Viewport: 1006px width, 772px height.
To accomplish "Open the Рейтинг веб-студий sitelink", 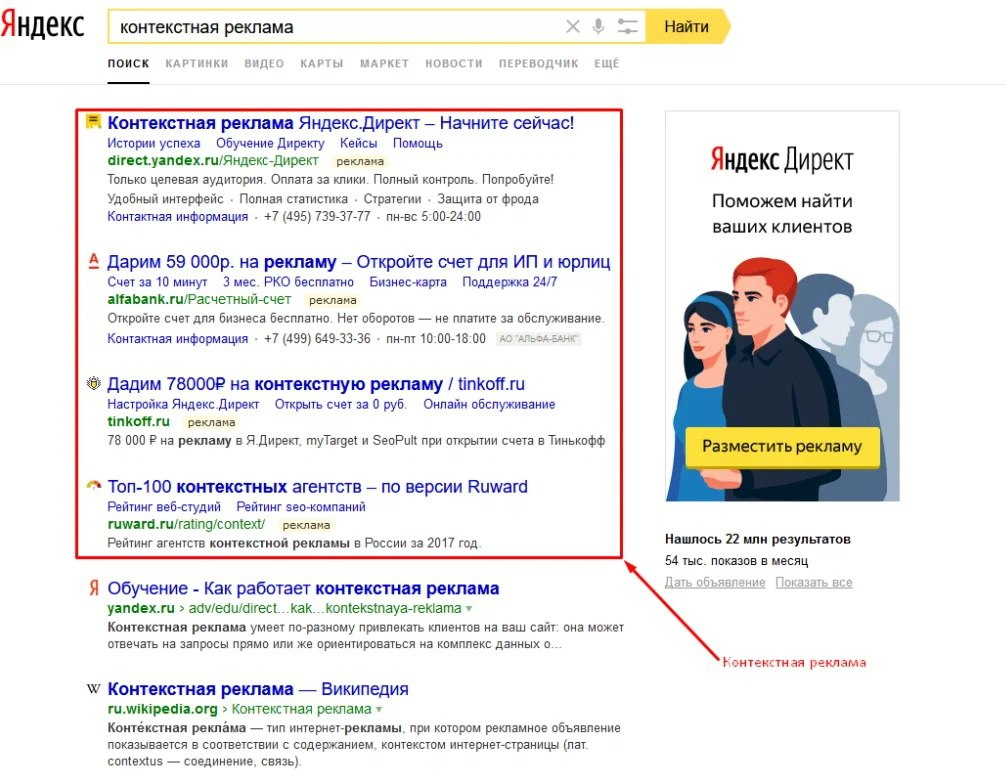I will click(x=164, y=506).
